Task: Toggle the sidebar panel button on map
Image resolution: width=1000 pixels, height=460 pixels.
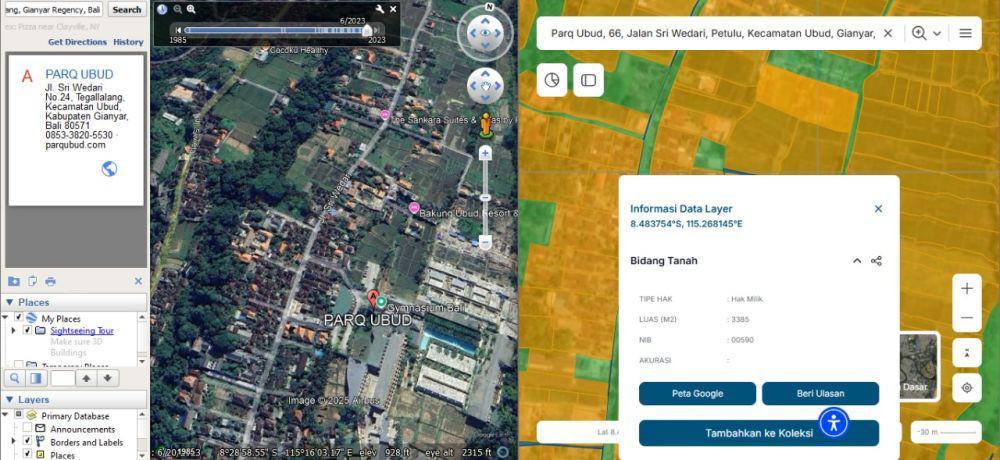Action: 588,80
